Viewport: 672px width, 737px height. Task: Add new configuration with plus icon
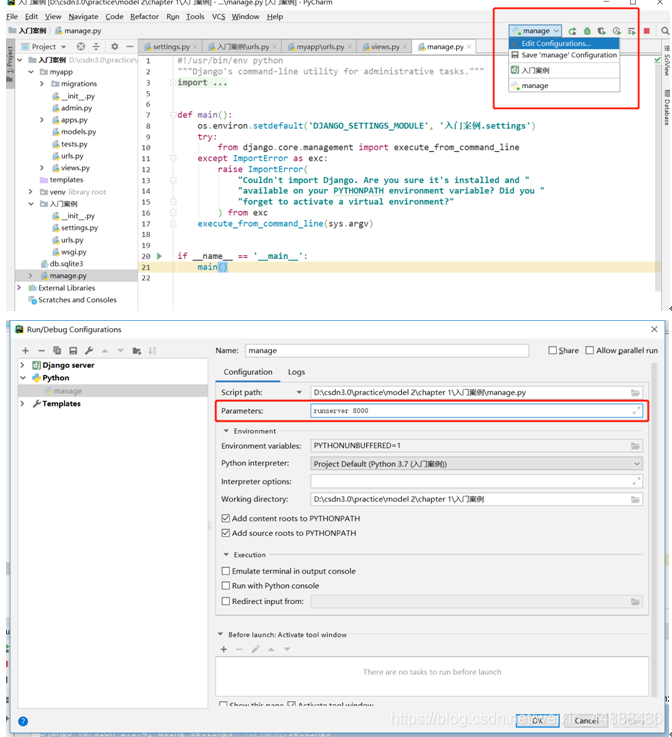[25, 351]
